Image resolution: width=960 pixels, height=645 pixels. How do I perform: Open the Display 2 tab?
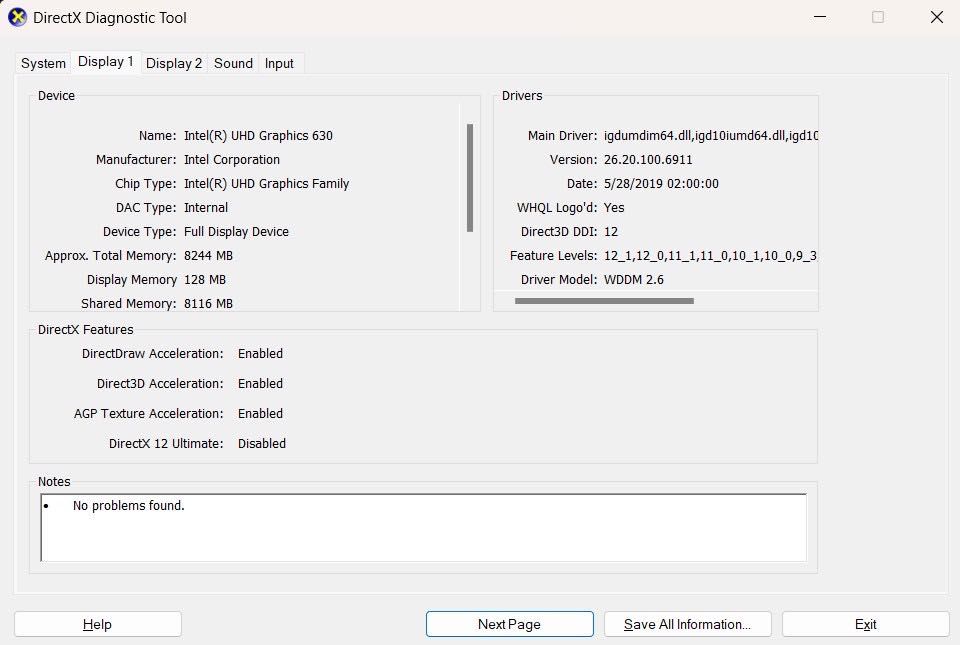(x=173, y=63)
